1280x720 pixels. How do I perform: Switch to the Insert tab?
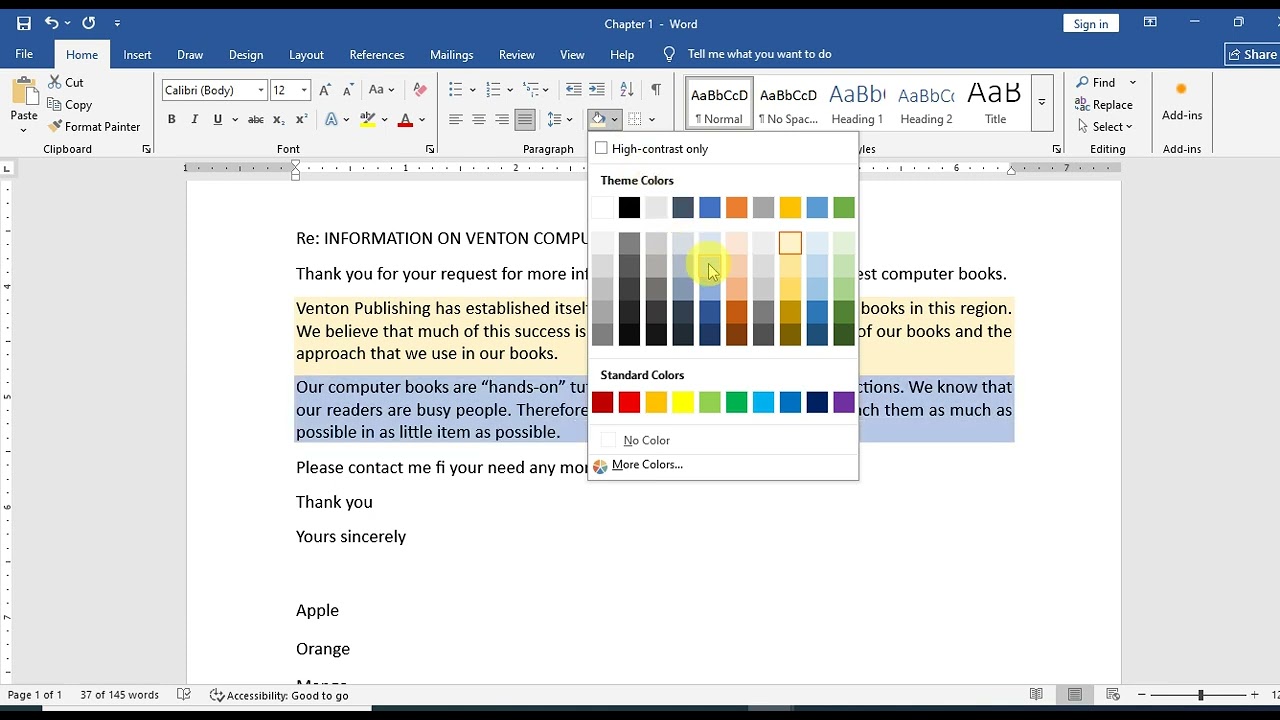coord(137,54)
